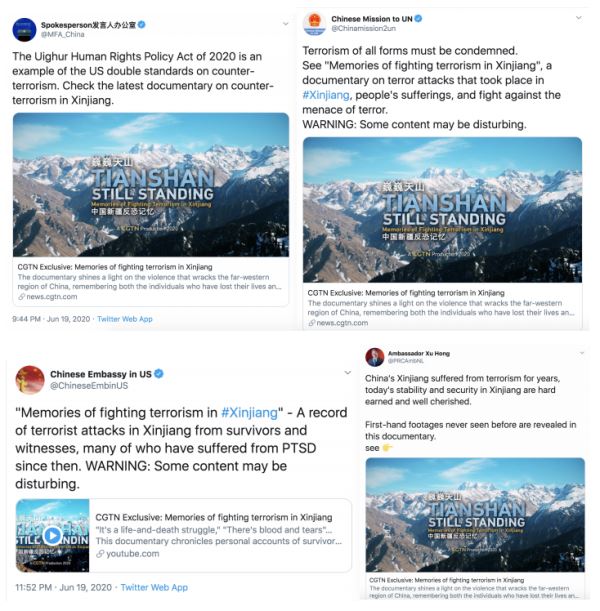Click #Xinjiang hashtag in Chinese Embassy tweet

pyautogui.click(x=249, y=413)
